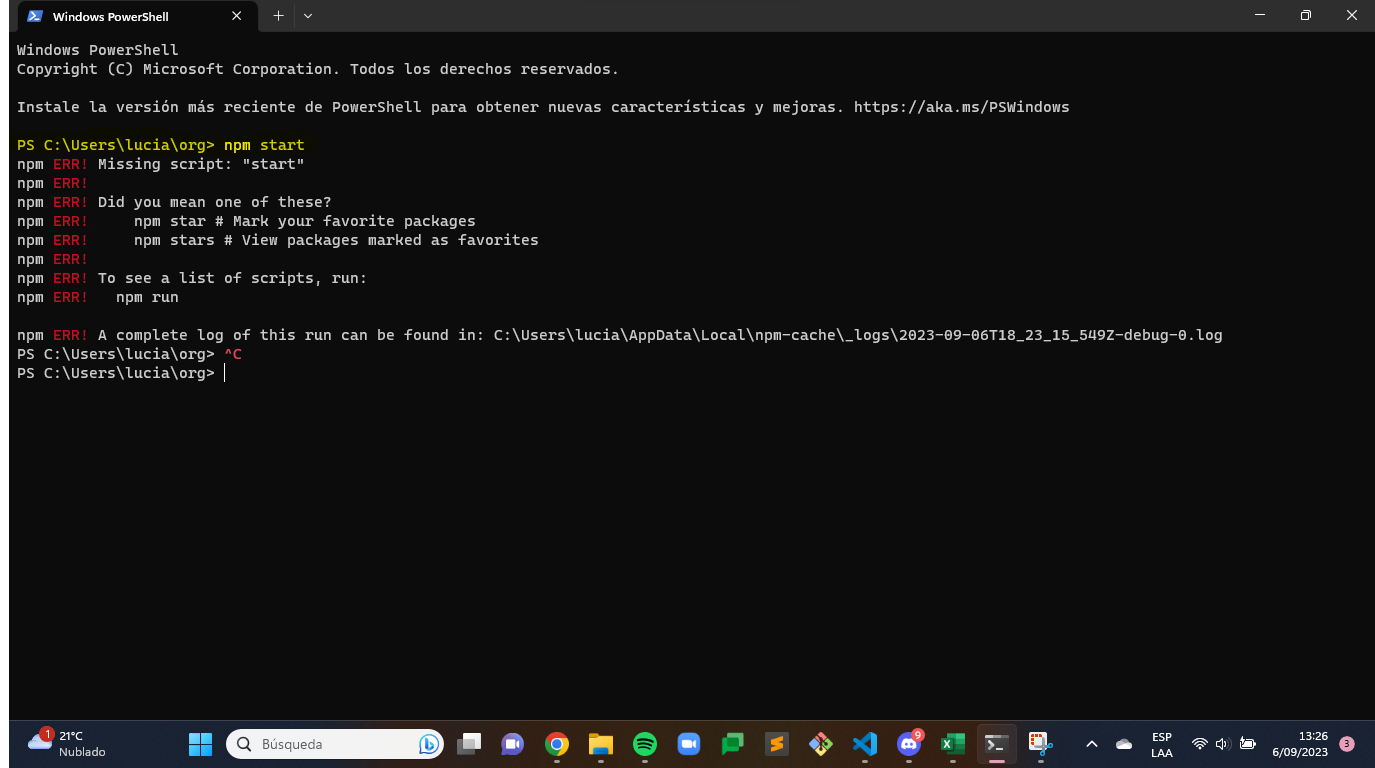This screenshot has width=1375, height=768.
Task: Open Task View on the taskbar
Action: tap(469, 744)
